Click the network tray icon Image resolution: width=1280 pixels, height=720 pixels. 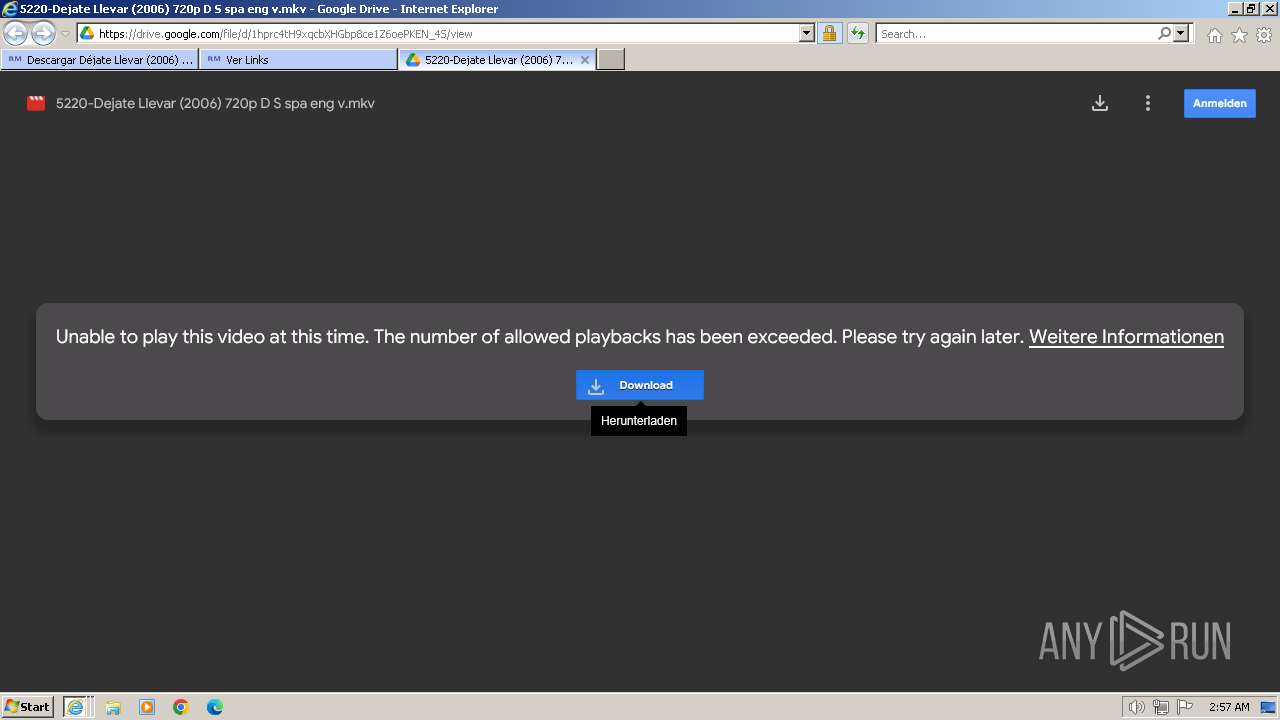(1161, 707)
